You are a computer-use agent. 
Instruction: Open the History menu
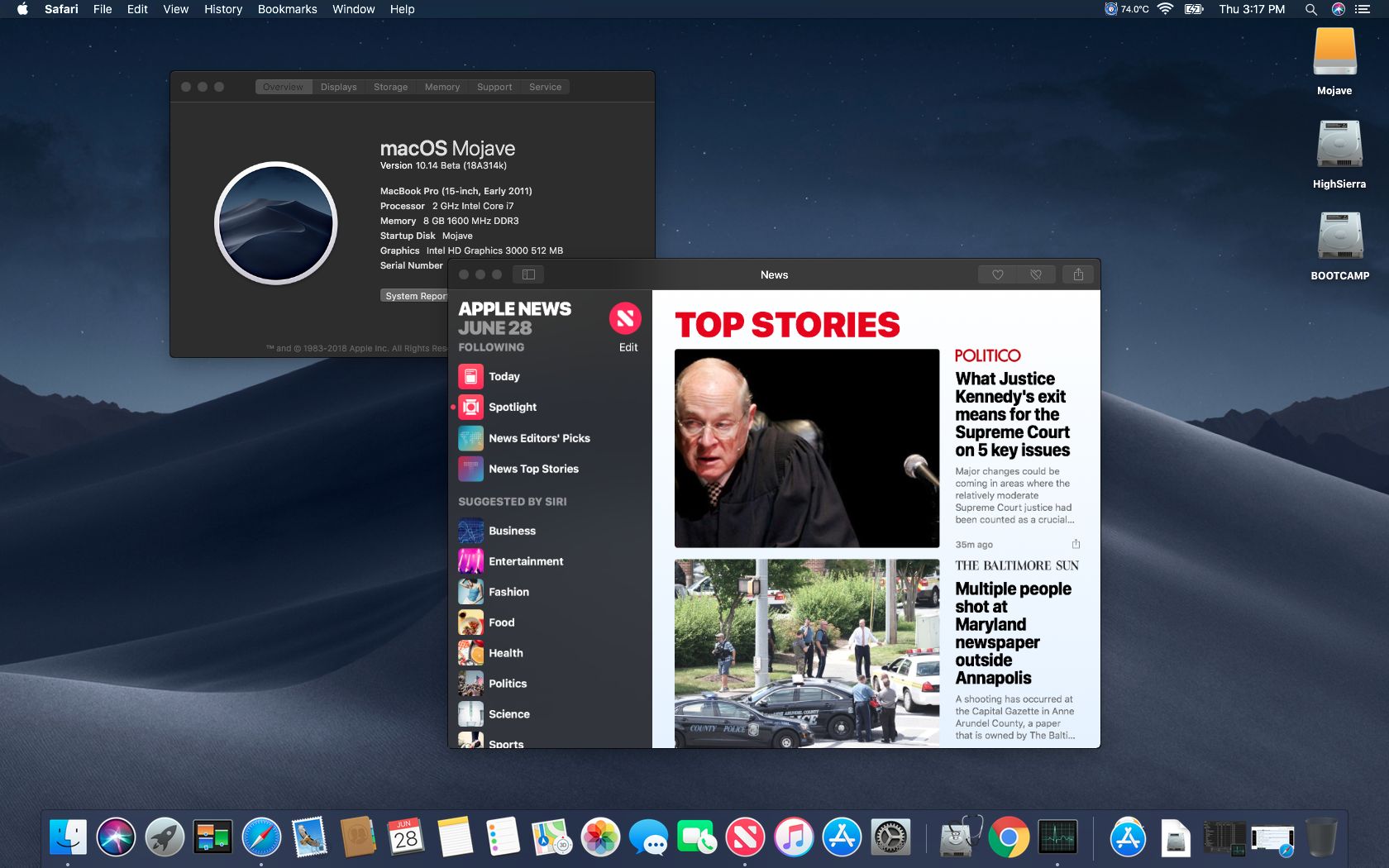pos(223,9)
